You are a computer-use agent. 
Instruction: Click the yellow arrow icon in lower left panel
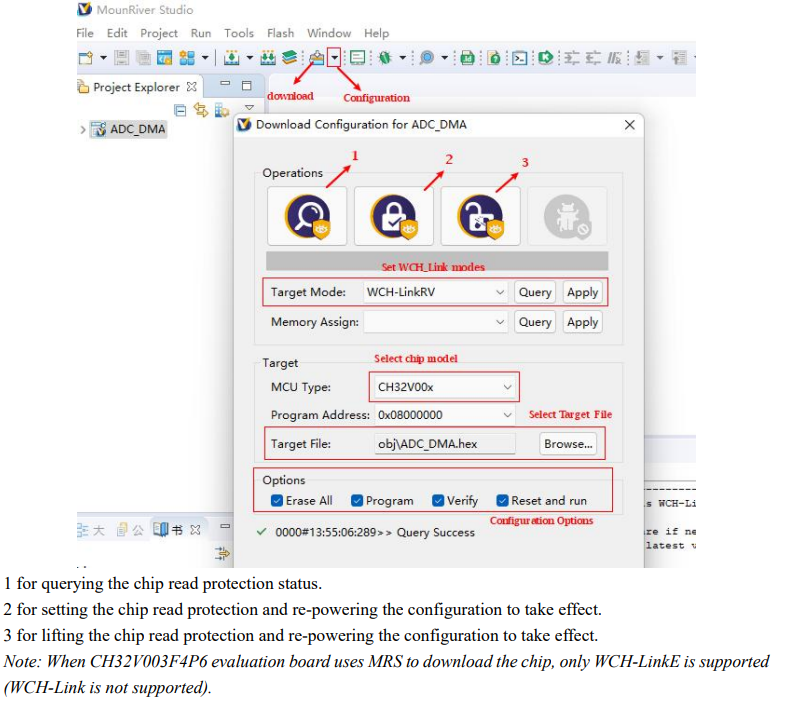pyautogui.click(x=221, y=553)
